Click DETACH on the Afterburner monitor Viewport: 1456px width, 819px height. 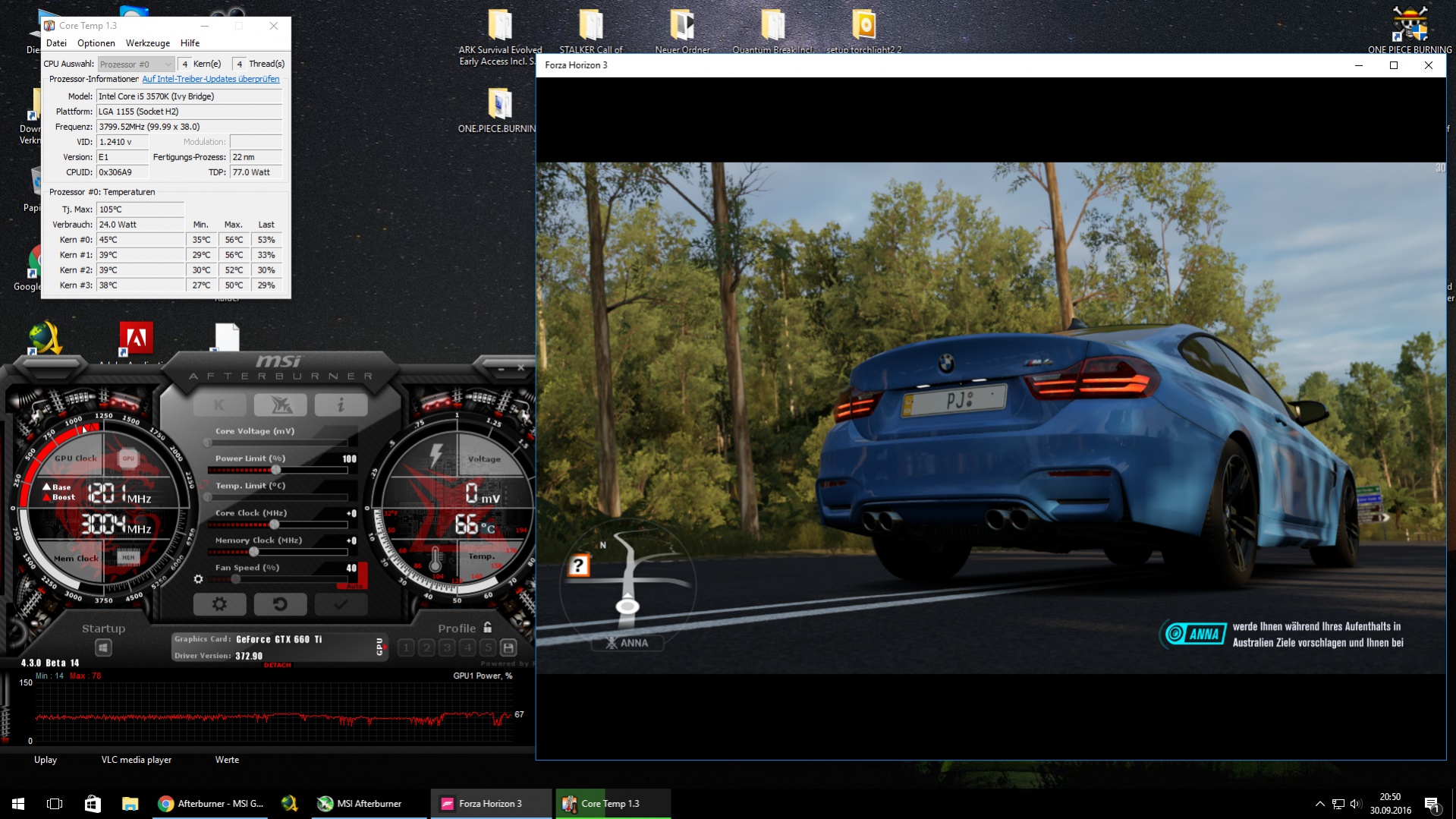pos(277,665)
